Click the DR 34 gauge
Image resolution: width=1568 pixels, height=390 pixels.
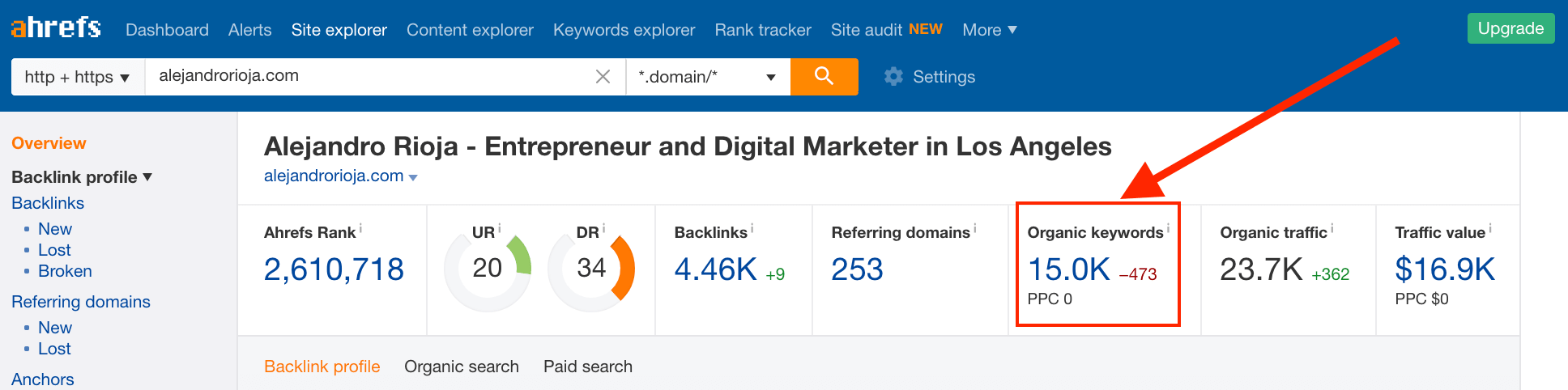pyautogui.click(x=591, y=269)
